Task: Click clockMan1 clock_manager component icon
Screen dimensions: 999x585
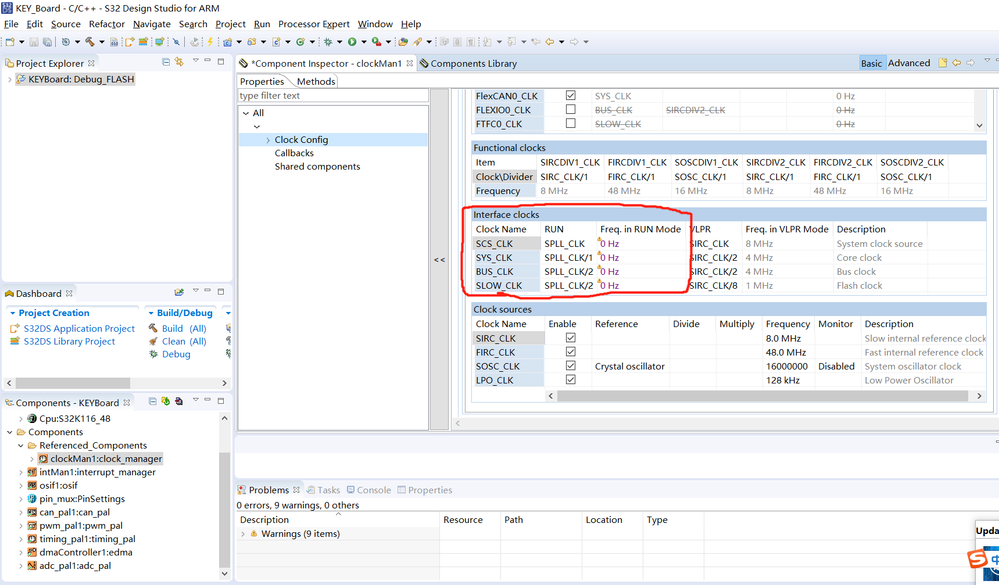Action: click(43, 459)
